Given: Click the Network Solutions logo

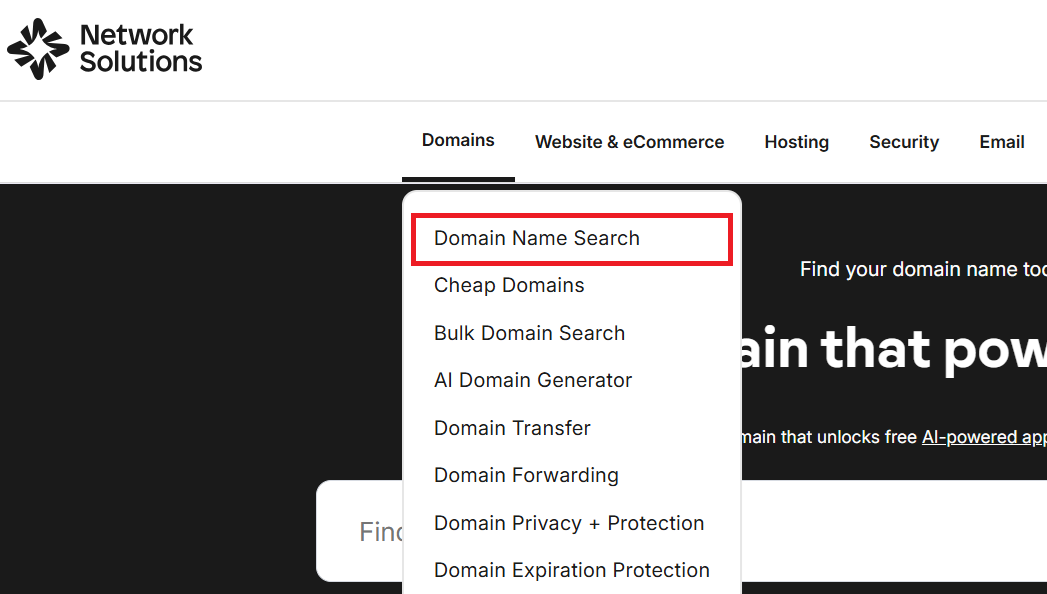Looking at the screenshot, I should (105, 49).
